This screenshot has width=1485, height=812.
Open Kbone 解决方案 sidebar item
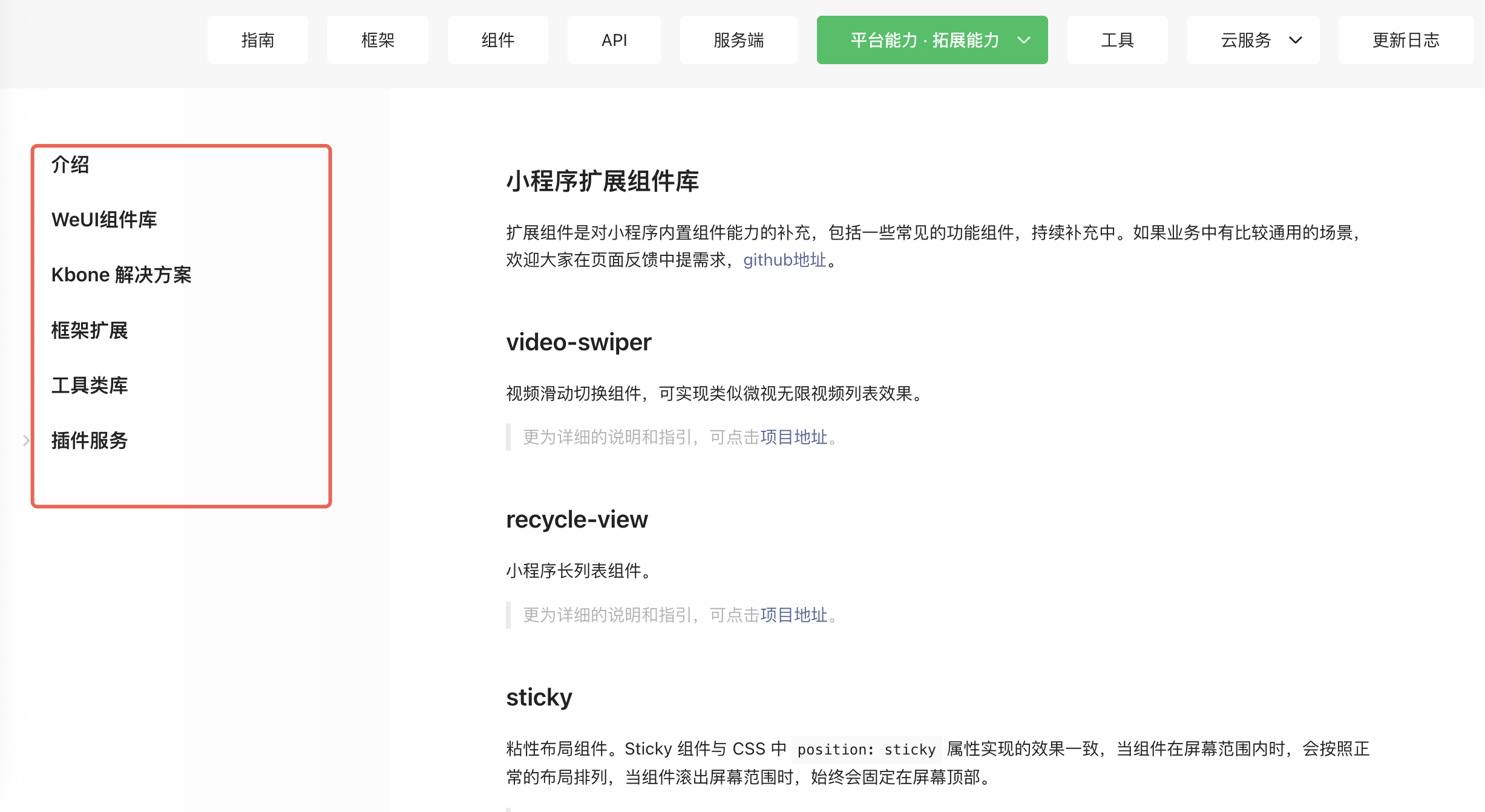[x=121, y=275]
